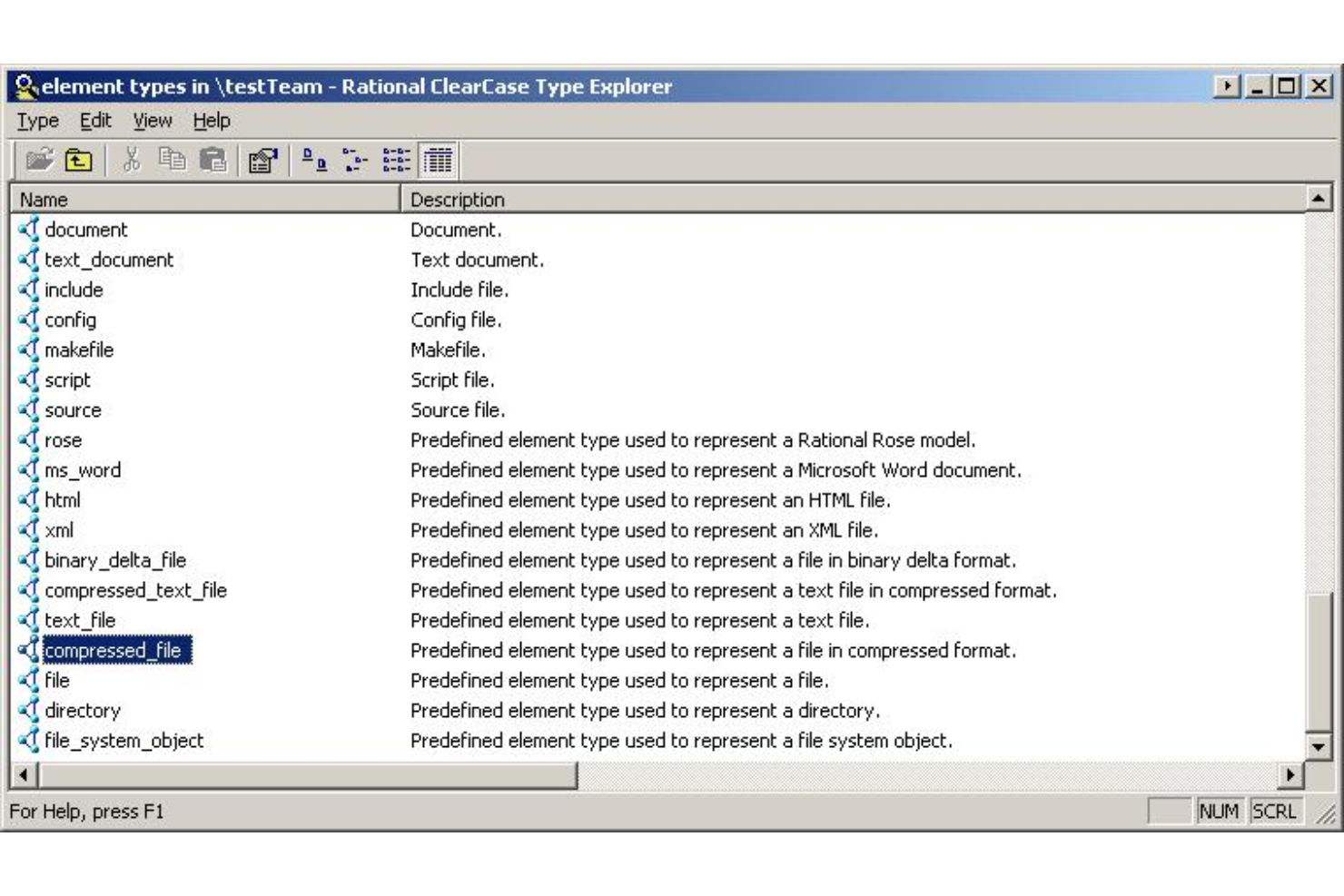1344x896 pixels.
Task: Open the View menu
Action: point(152,120)
